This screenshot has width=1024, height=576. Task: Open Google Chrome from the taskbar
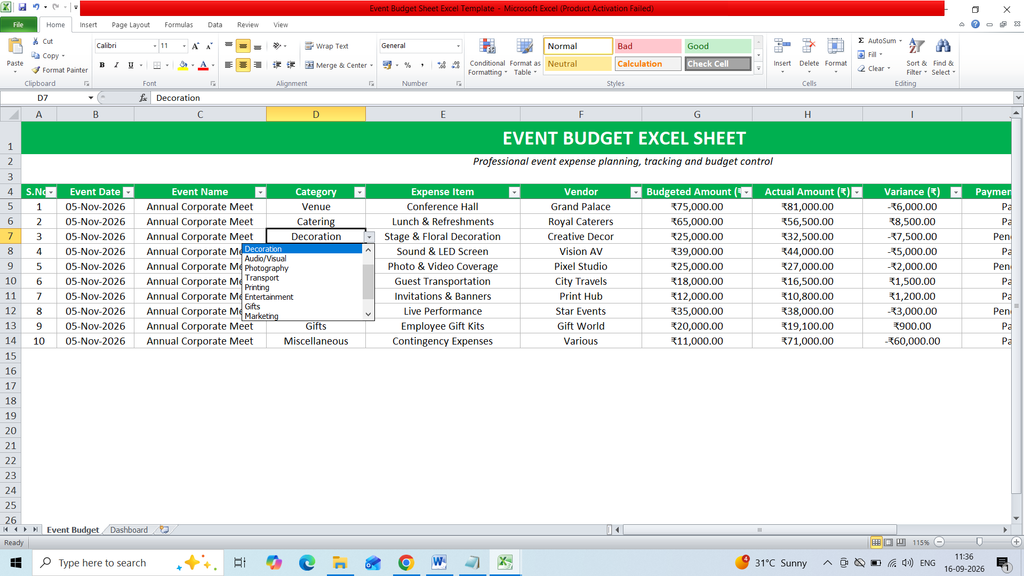click(406, 562)
